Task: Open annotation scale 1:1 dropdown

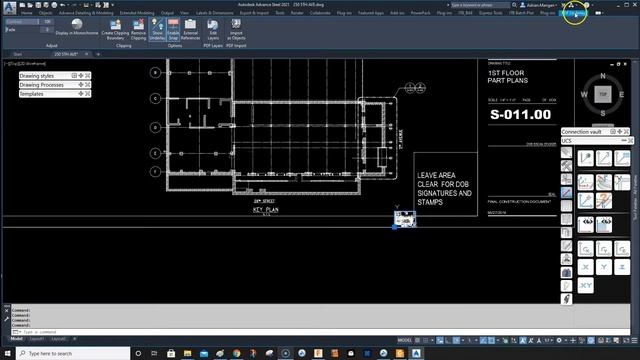Action: 549,340
